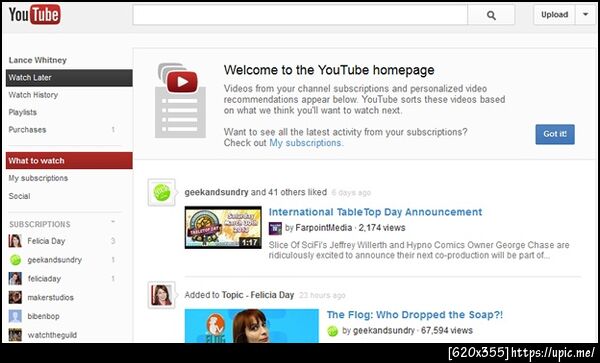Screen dimensions: 600x363
Task: Click the Upload button
Action: [x=554, y=15]
